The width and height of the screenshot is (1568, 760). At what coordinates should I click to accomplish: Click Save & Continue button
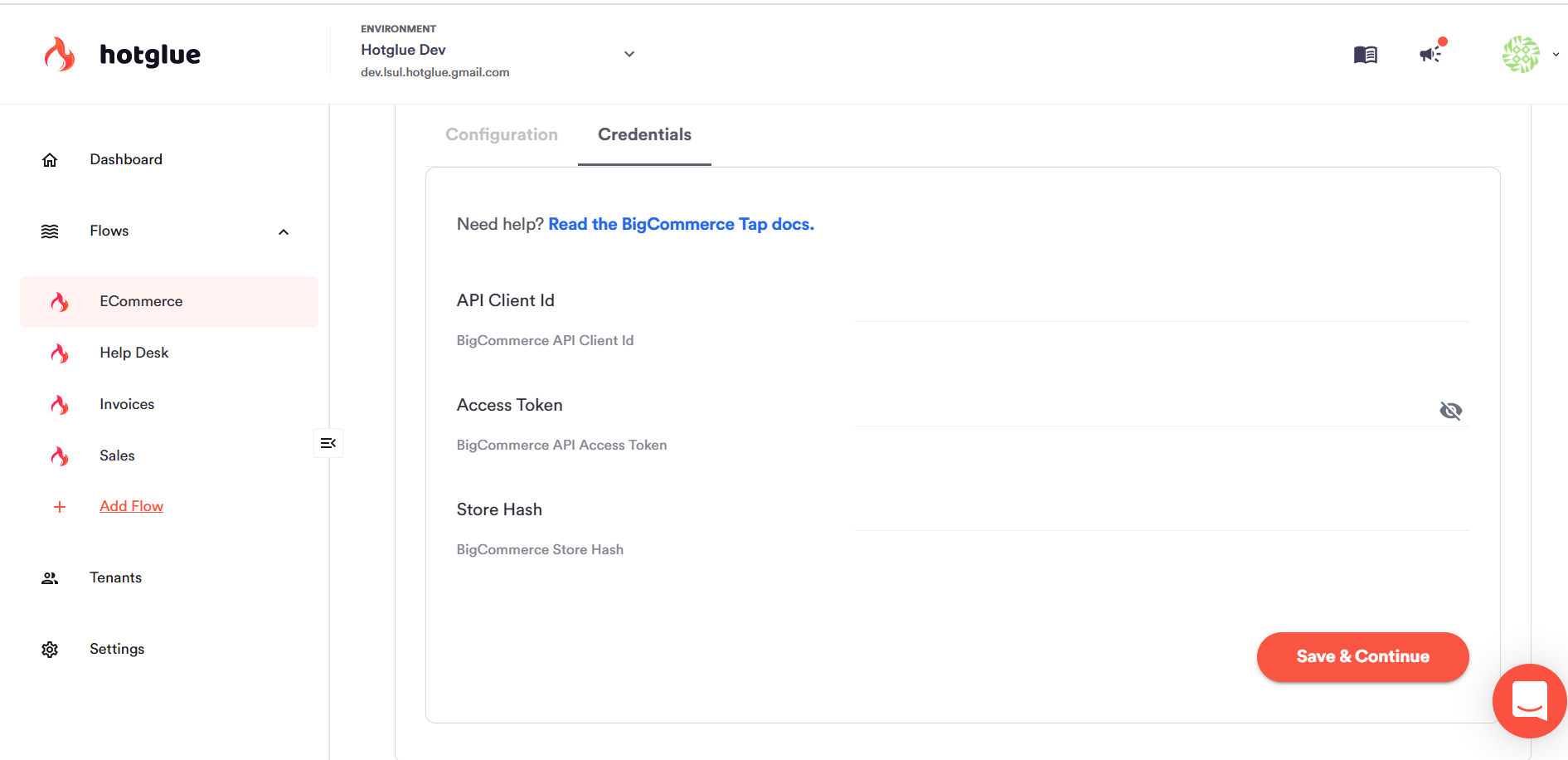pyautogui.click(x=1362, y=656)
